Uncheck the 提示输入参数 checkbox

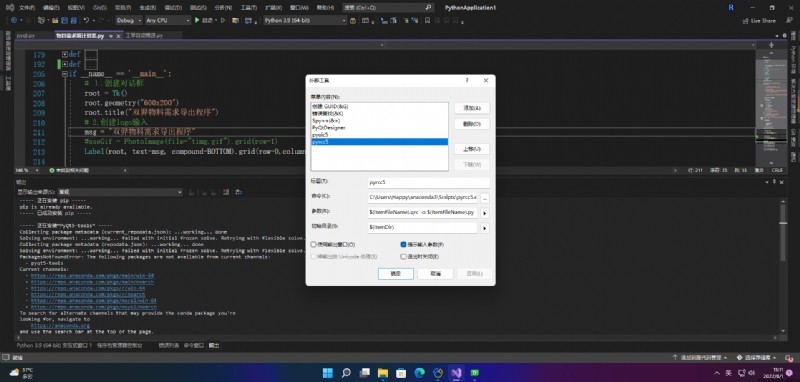[403, 245]
